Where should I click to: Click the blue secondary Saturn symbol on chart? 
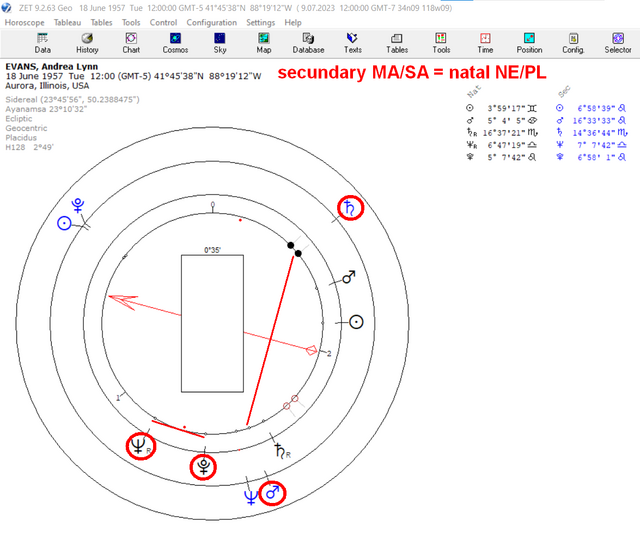[350, 208]
